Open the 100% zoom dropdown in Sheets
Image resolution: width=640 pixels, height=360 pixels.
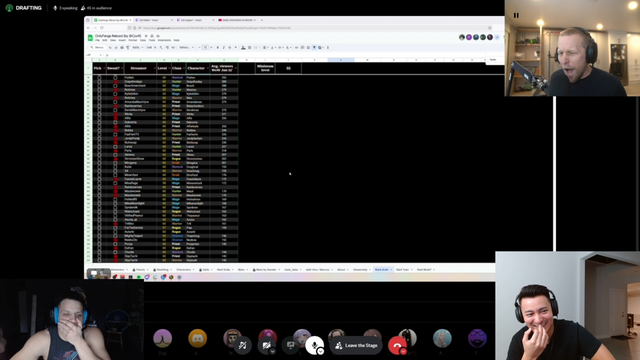138,47
